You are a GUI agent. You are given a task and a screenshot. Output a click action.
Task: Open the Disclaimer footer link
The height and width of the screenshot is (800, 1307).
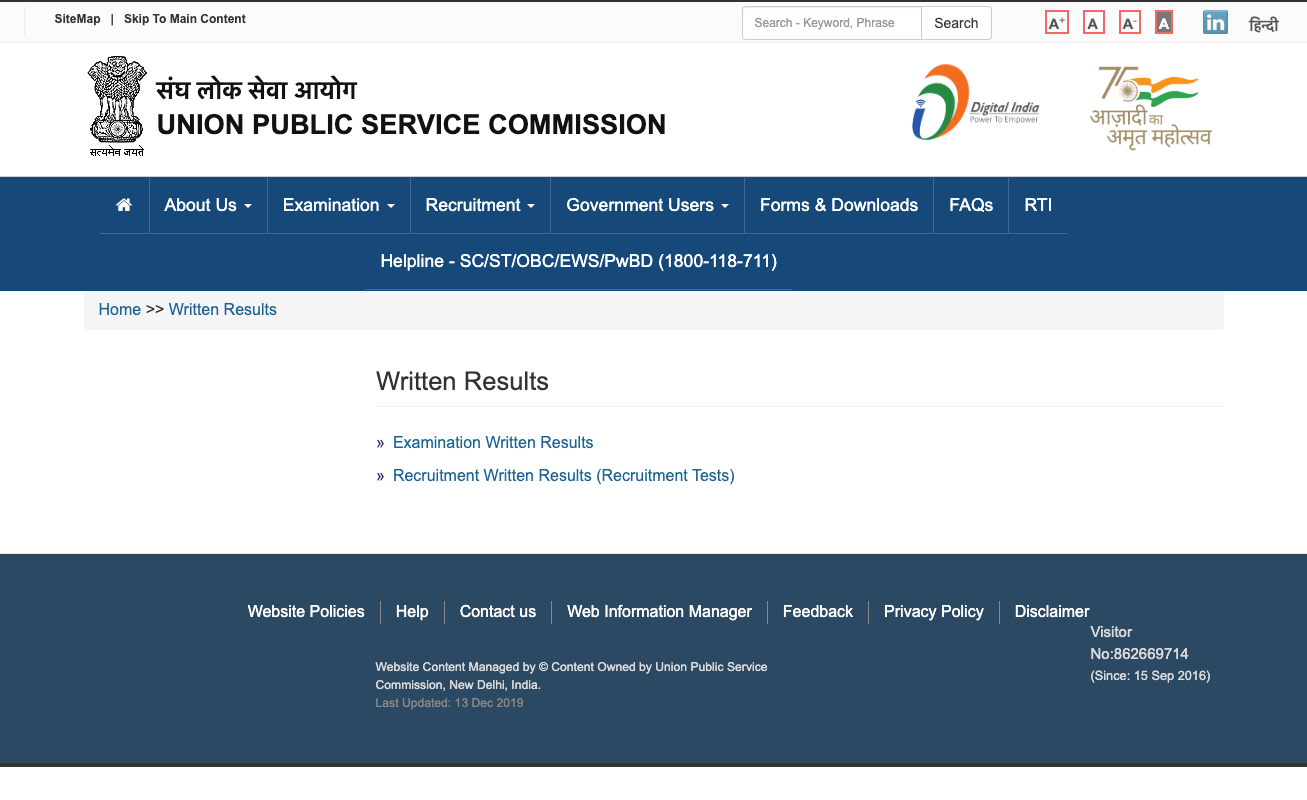click(x=1052, y=611)
